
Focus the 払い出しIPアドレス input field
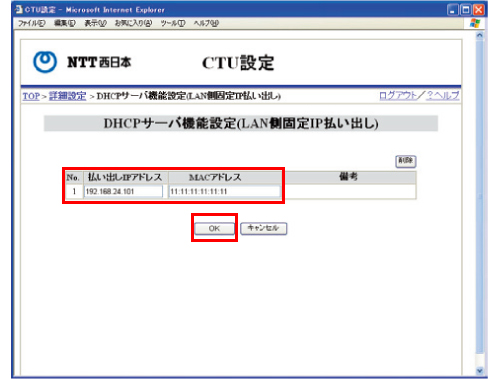pyautogui.click(x=123, y=191)
